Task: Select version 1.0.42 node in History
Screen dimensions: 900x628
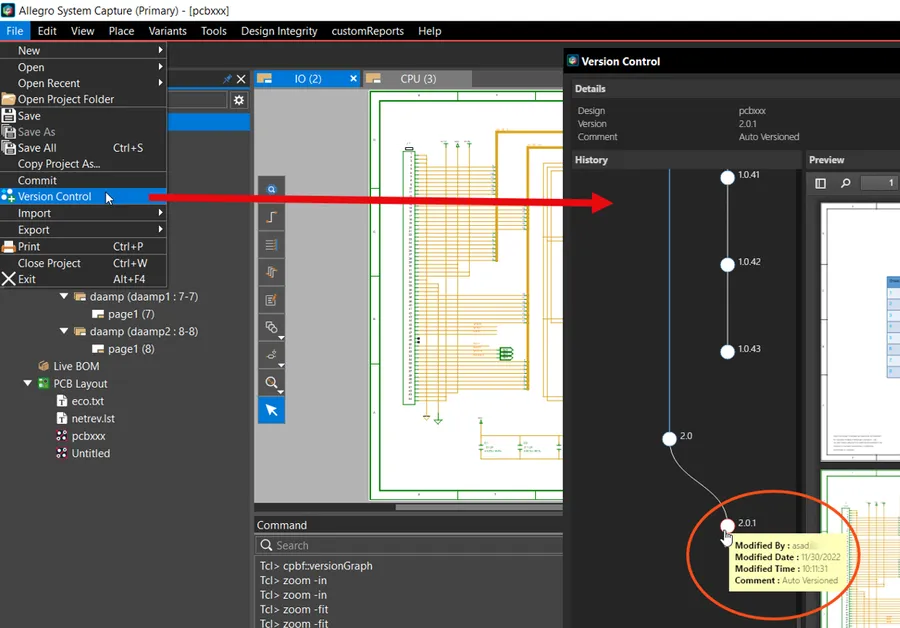Action: (727, 265)
